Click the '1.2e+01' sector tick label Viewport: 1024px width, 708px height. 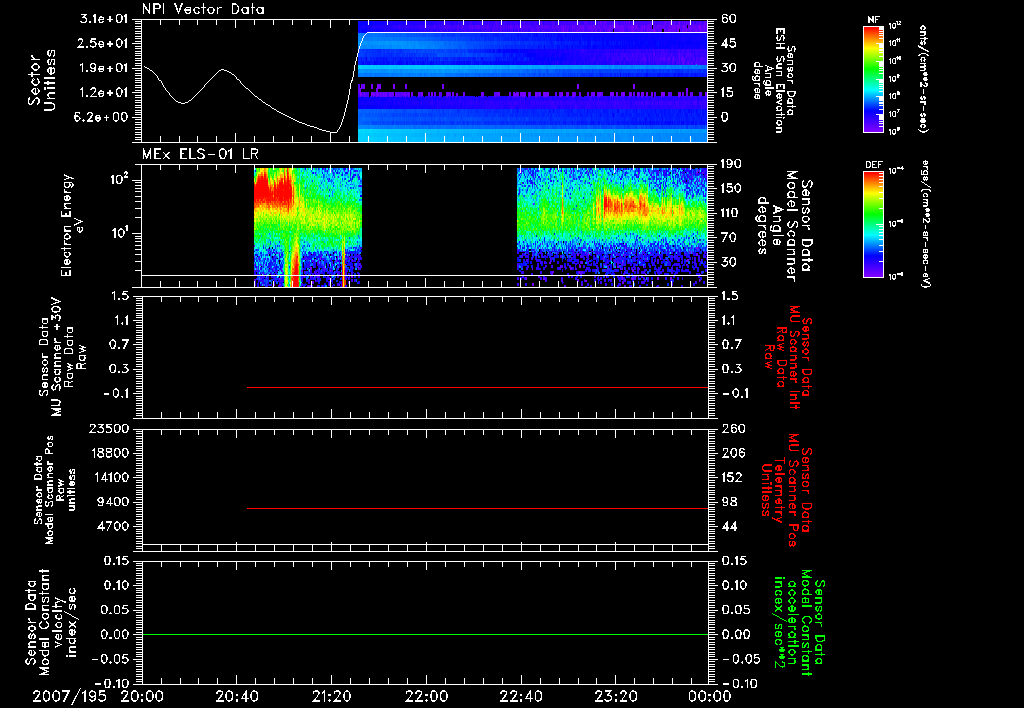tap(104, 93)
